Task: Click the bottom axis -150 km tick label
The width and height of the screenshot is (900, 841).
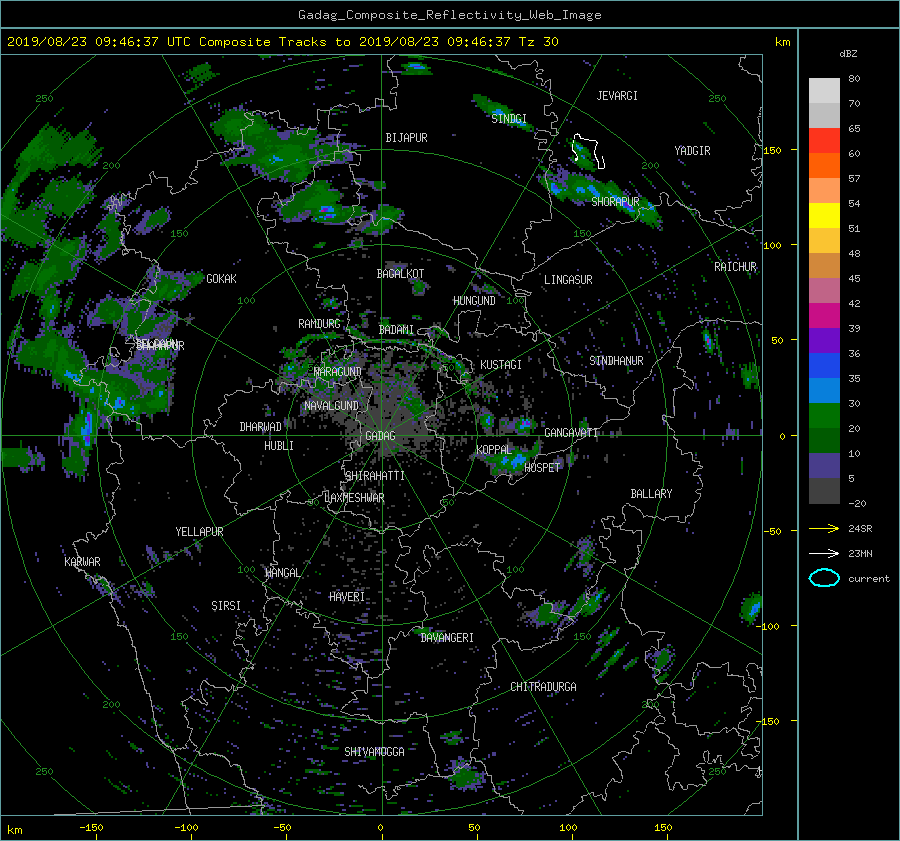Action: 91,828
